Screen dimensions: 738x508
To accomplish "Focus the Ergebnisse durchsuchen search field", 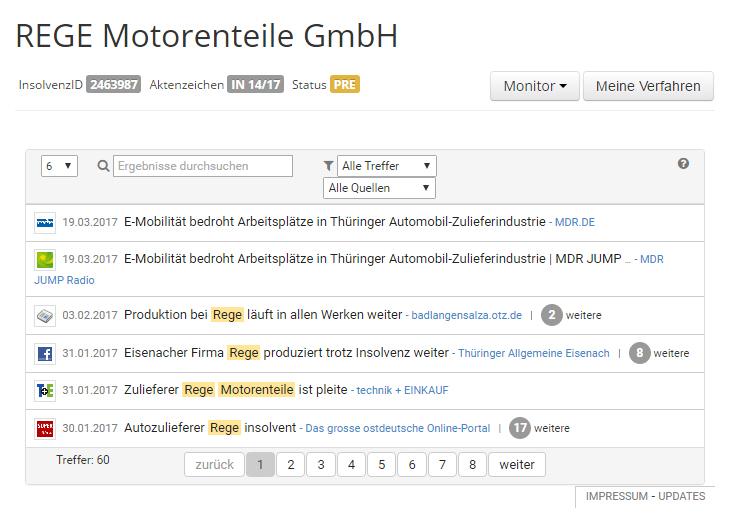I will pyautogui.click(x=203, y=166).
